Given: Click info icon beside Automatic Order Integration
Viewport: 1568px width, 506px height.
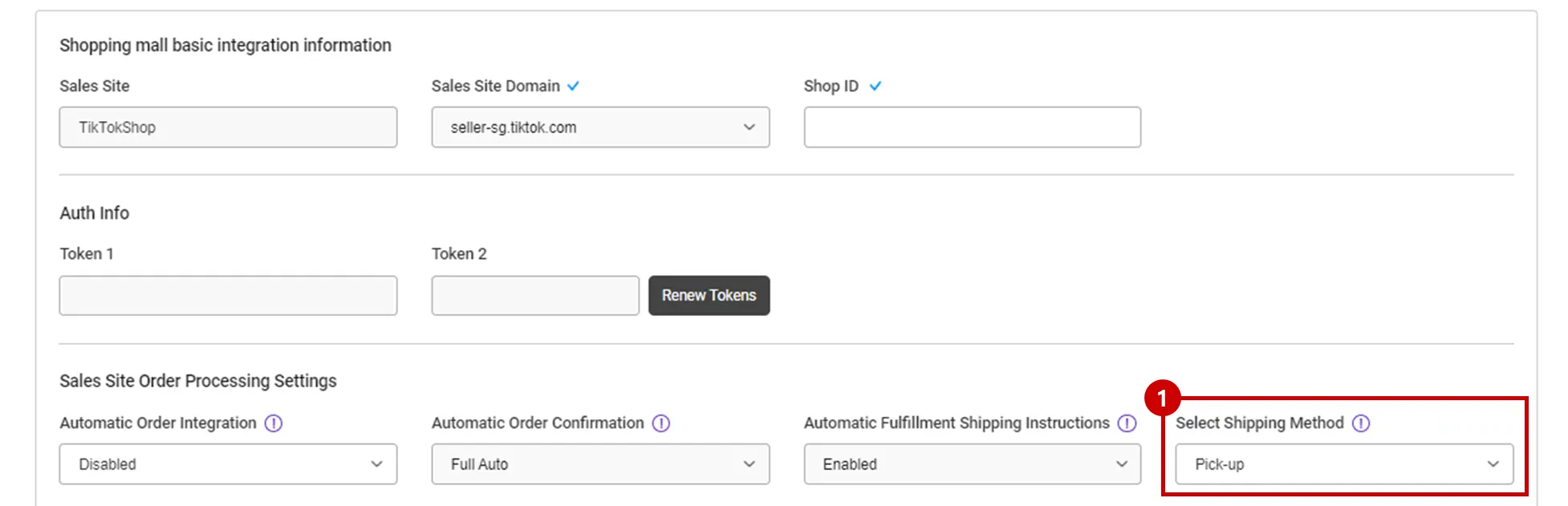Looking at the screenshot, I should 274,423.
